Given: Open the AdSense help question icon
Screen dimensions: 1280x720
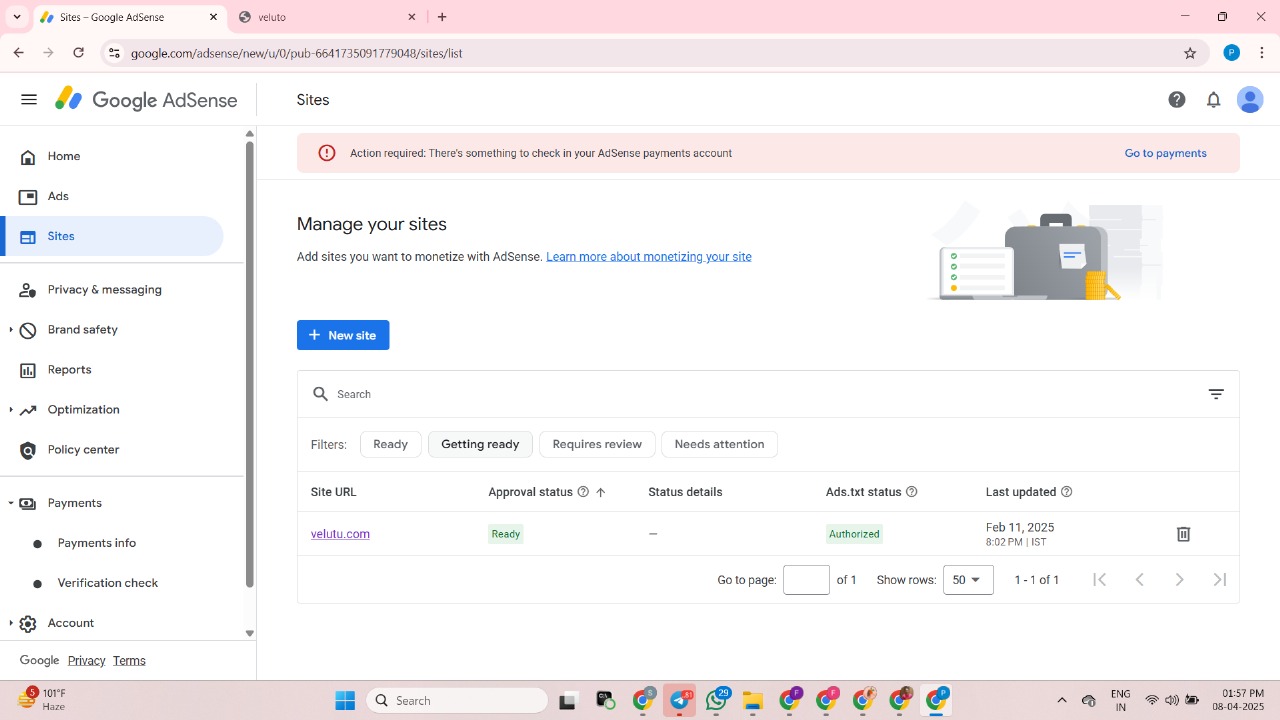Looking at the screenshot, I should [x=1177, y=100].
